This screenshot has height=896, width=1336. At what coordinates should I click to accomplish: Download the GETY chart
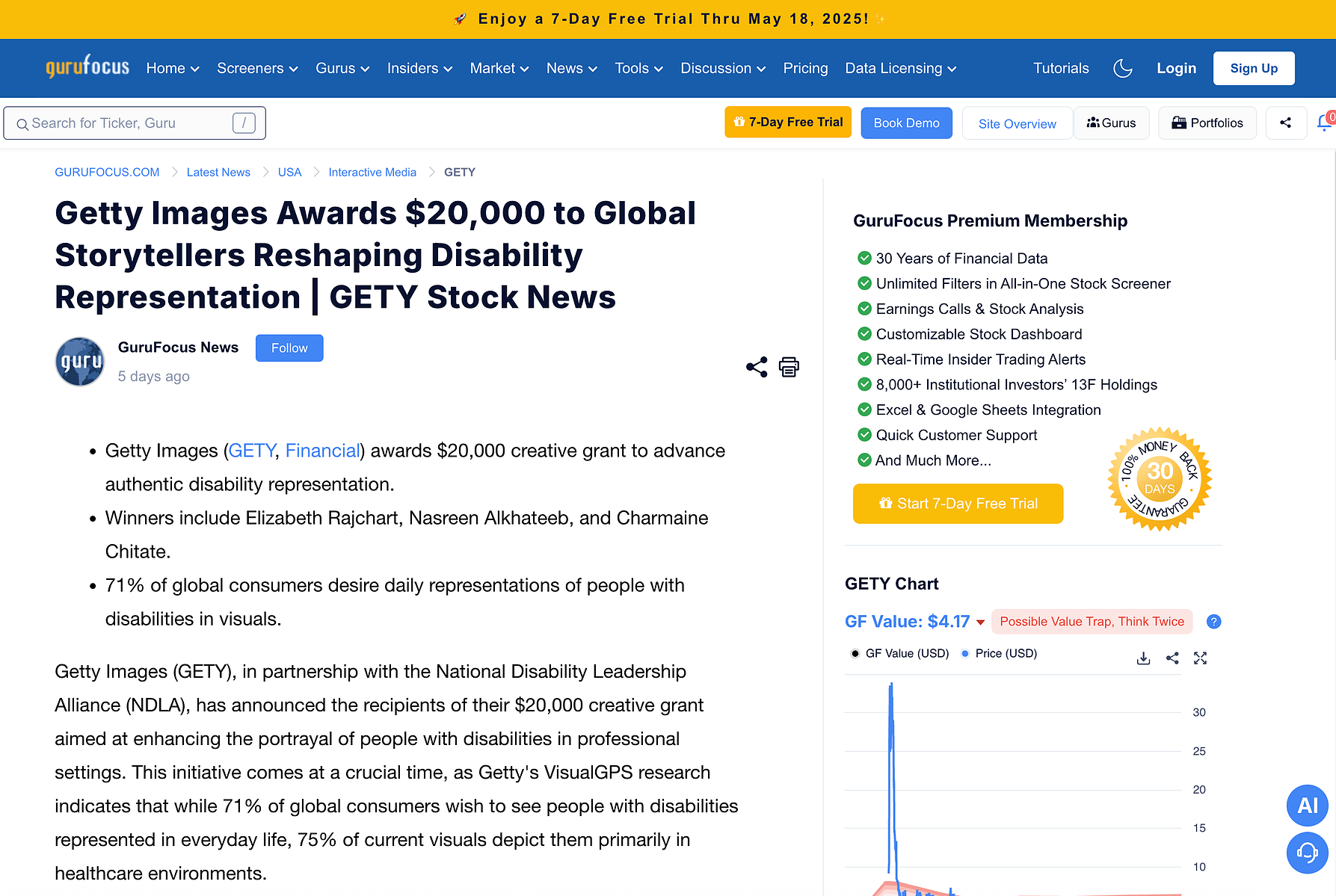click(x=1143, y=658)
